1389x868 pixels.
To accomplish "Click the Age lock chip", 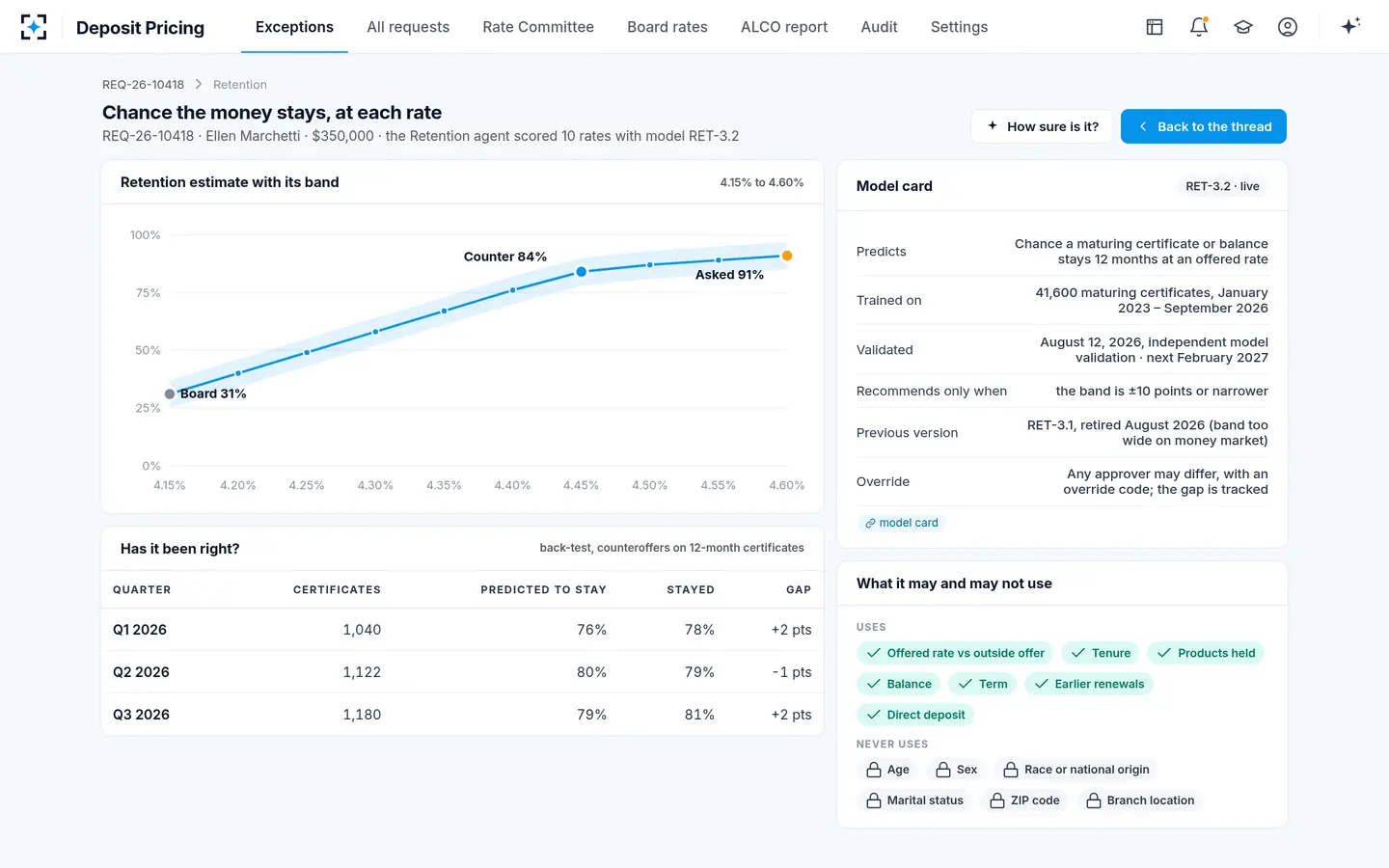I will tap(887, 770).
